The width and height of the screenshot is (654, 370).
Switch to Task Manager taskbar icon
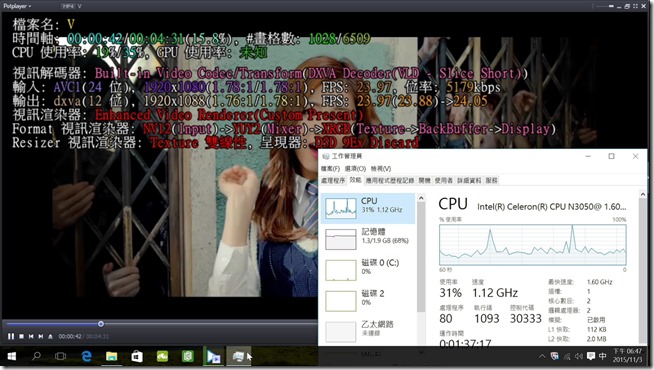tap(239, 357)
